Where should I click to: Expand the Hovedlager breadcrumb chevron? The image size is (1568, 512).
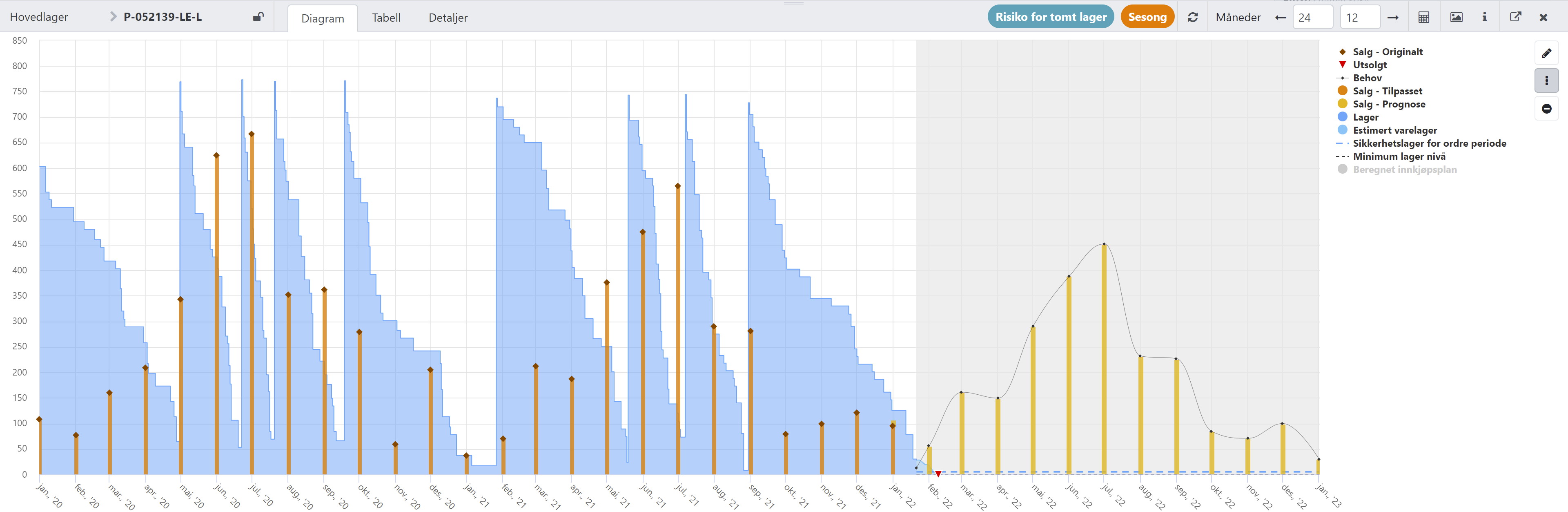[113, 17]
